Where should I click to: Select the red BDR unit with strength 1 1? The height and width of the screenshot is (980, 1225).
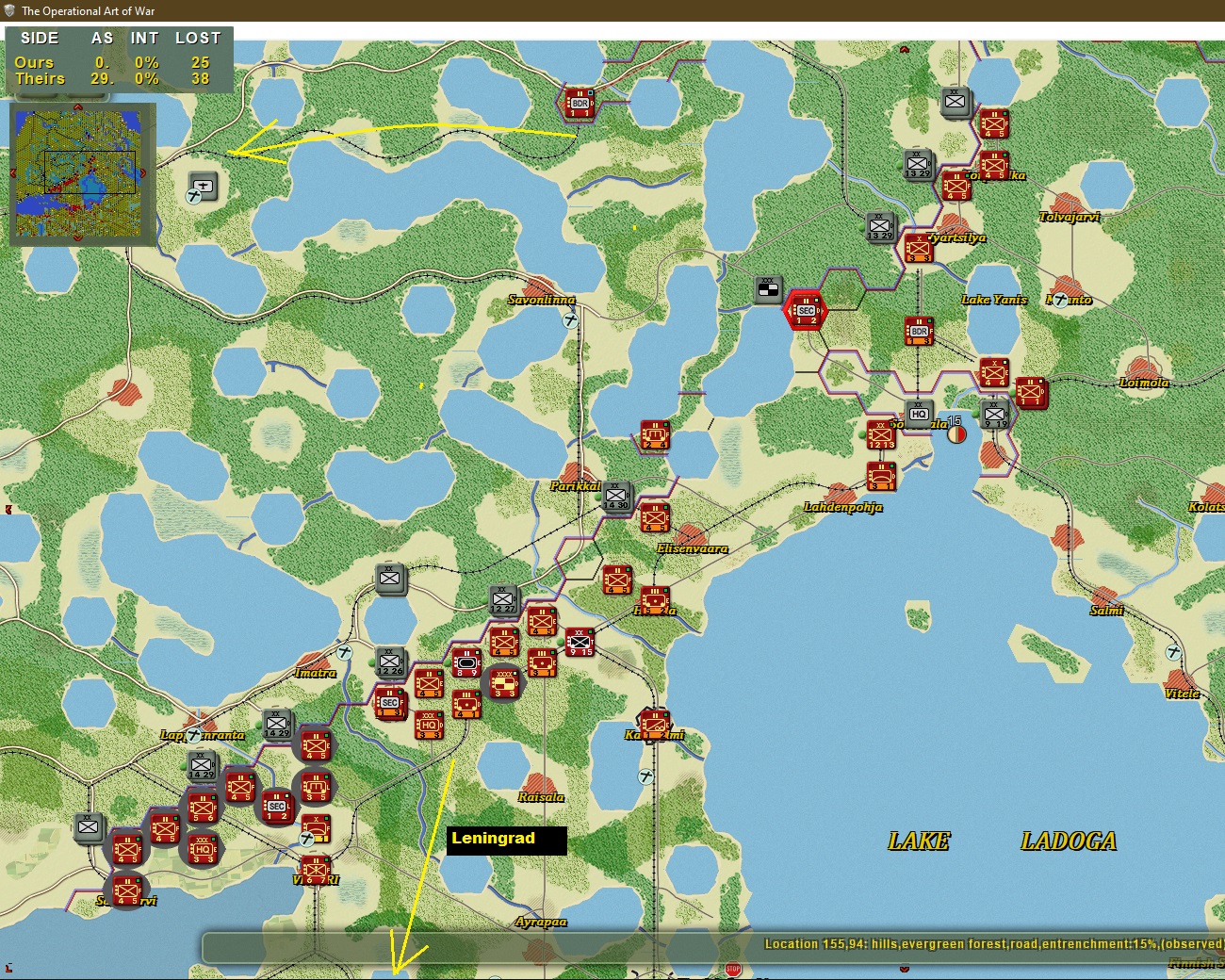[579, 102]
